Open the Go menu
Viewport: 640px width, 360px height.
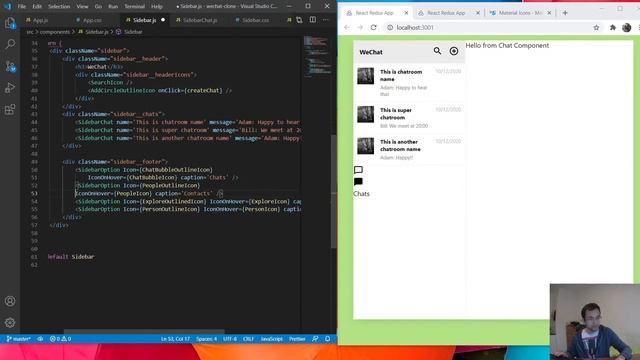point(98,7)
